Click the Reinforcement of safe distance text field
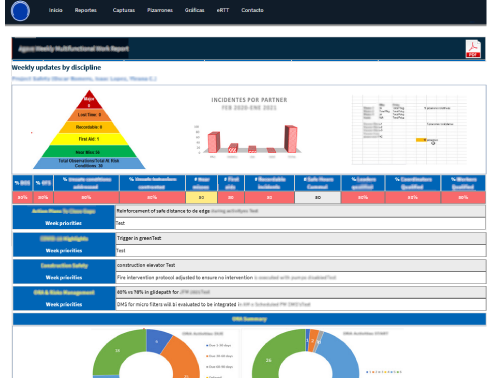This screenshot has width=493, height=378. [x=300, y=211]
